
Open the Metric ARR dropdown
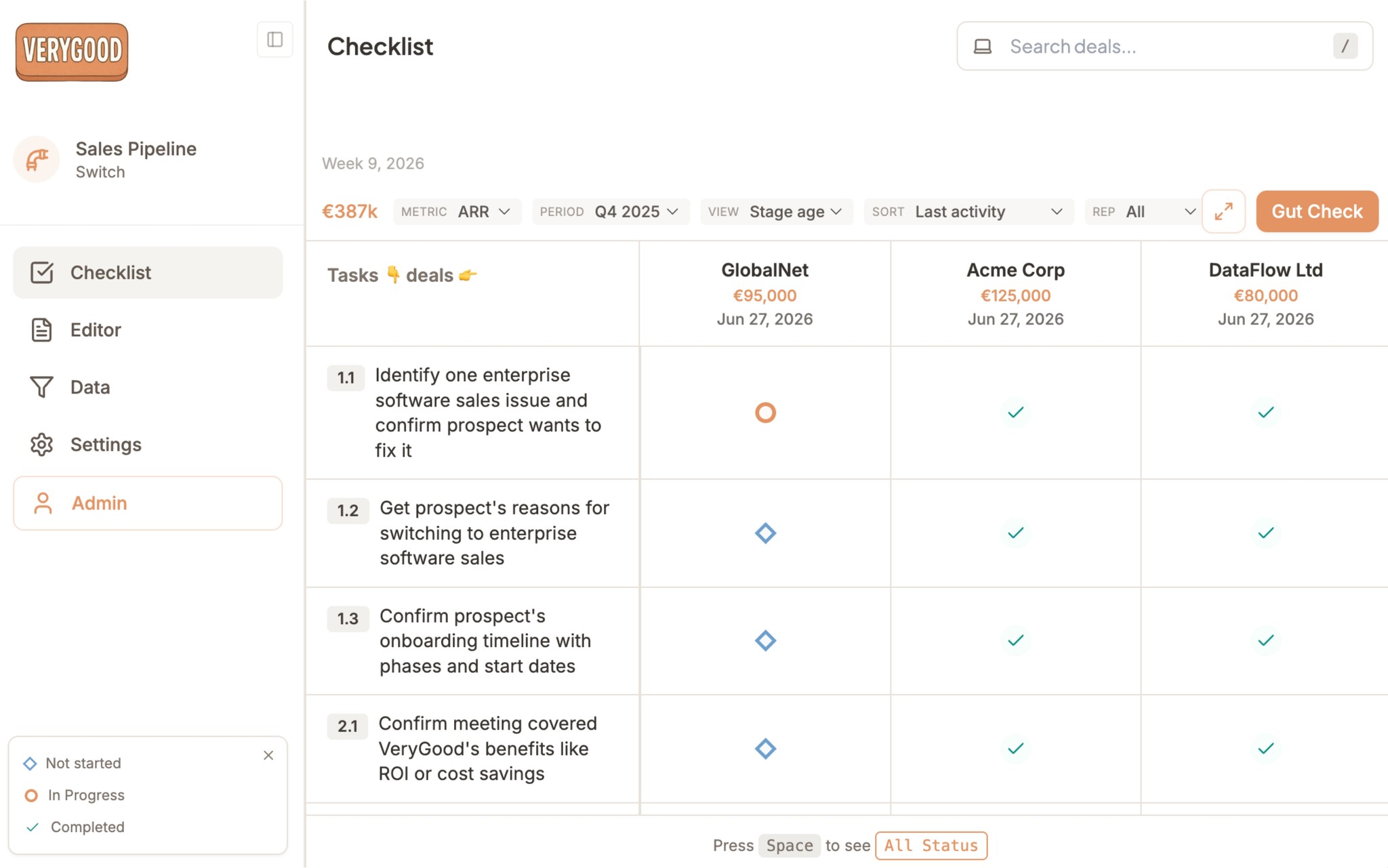pos(457,212)
